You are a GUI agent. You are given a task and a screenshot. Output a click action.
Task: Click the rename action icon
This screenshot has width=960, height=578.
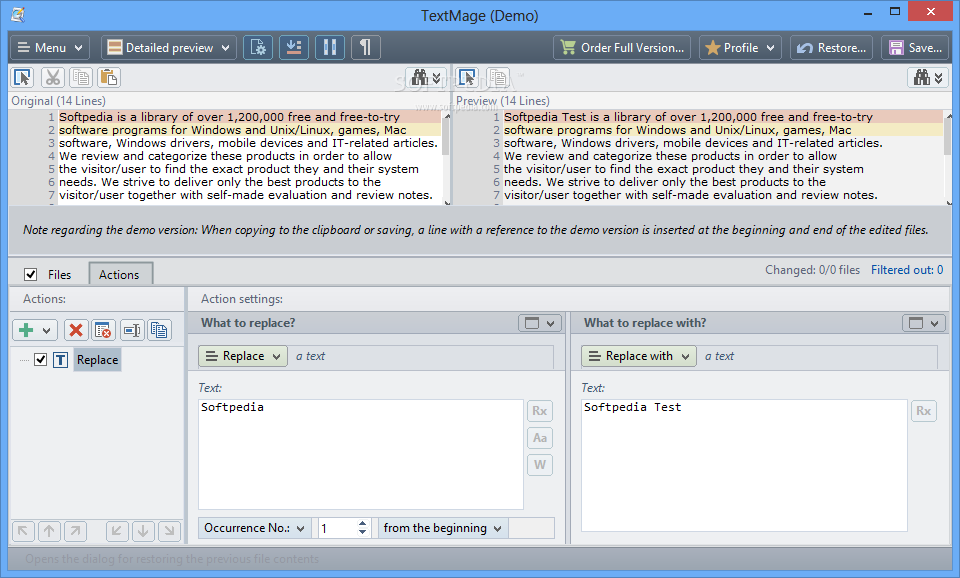[132, 331]
